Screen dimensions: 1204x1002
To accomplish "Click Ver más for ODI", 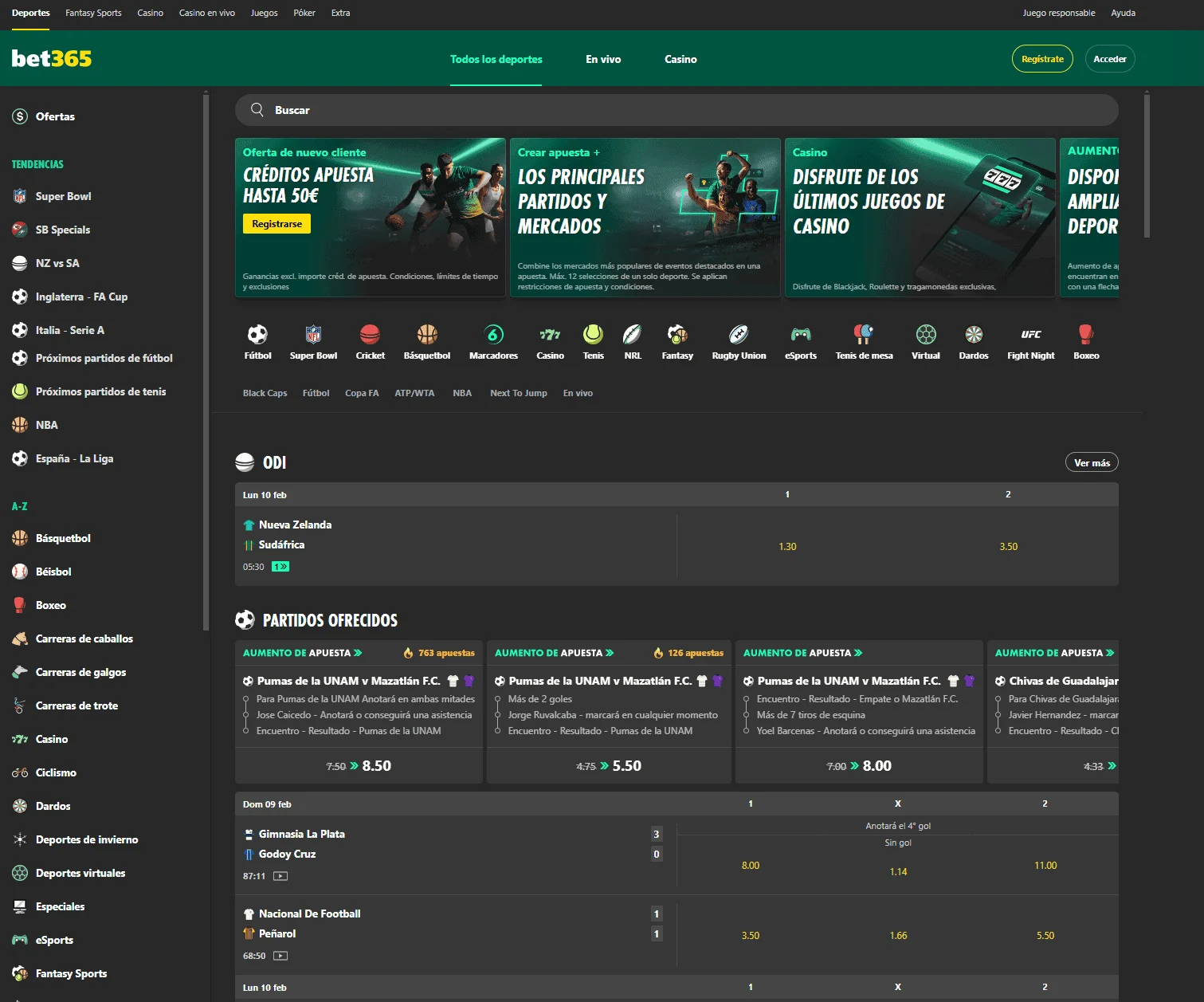I will (1092, 462).
